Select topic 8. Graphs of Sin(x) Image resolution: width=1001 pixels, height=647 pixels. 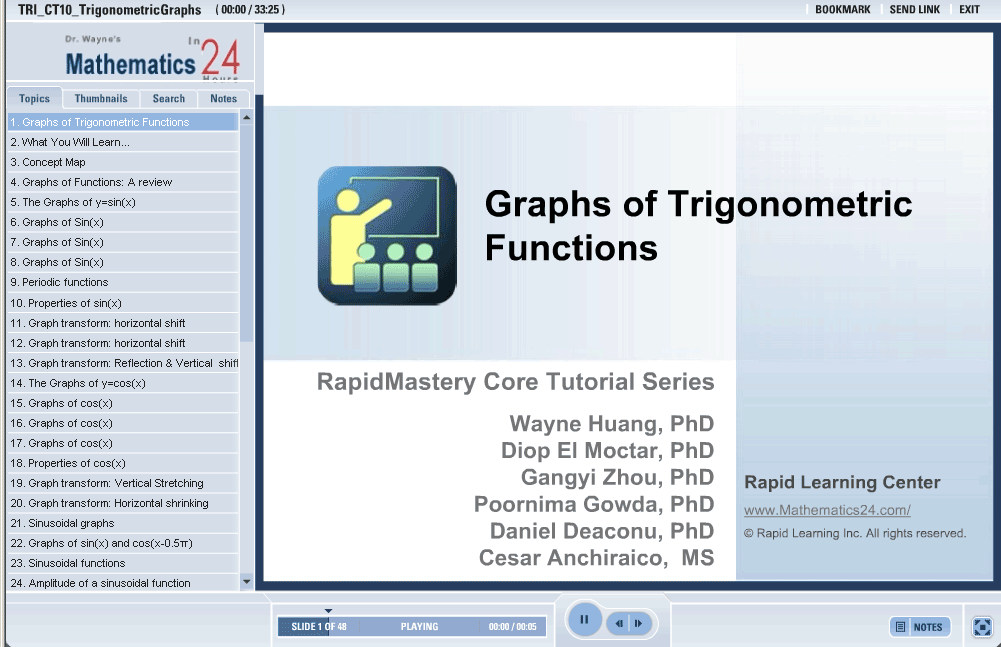[x=123, y=262]
